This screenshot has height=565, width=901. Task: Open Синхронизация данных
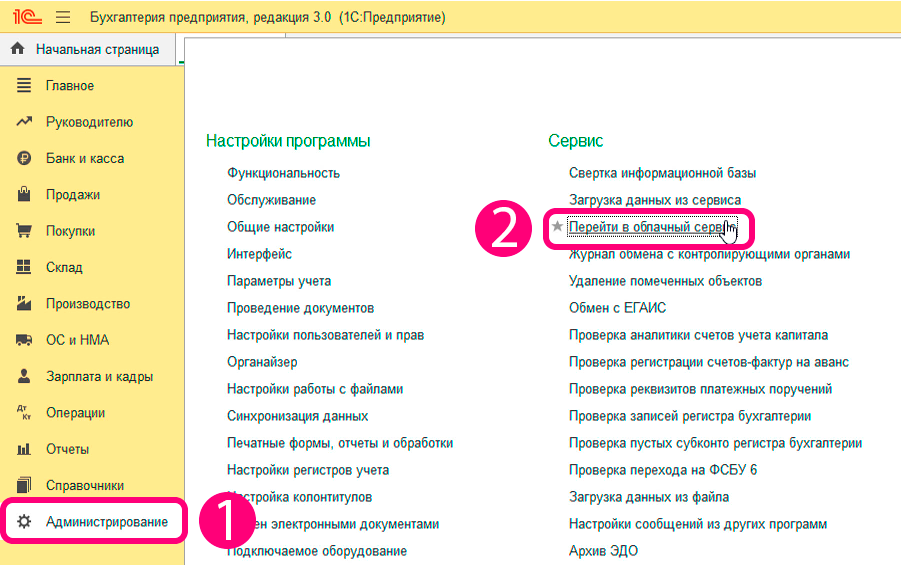[298, 416]
